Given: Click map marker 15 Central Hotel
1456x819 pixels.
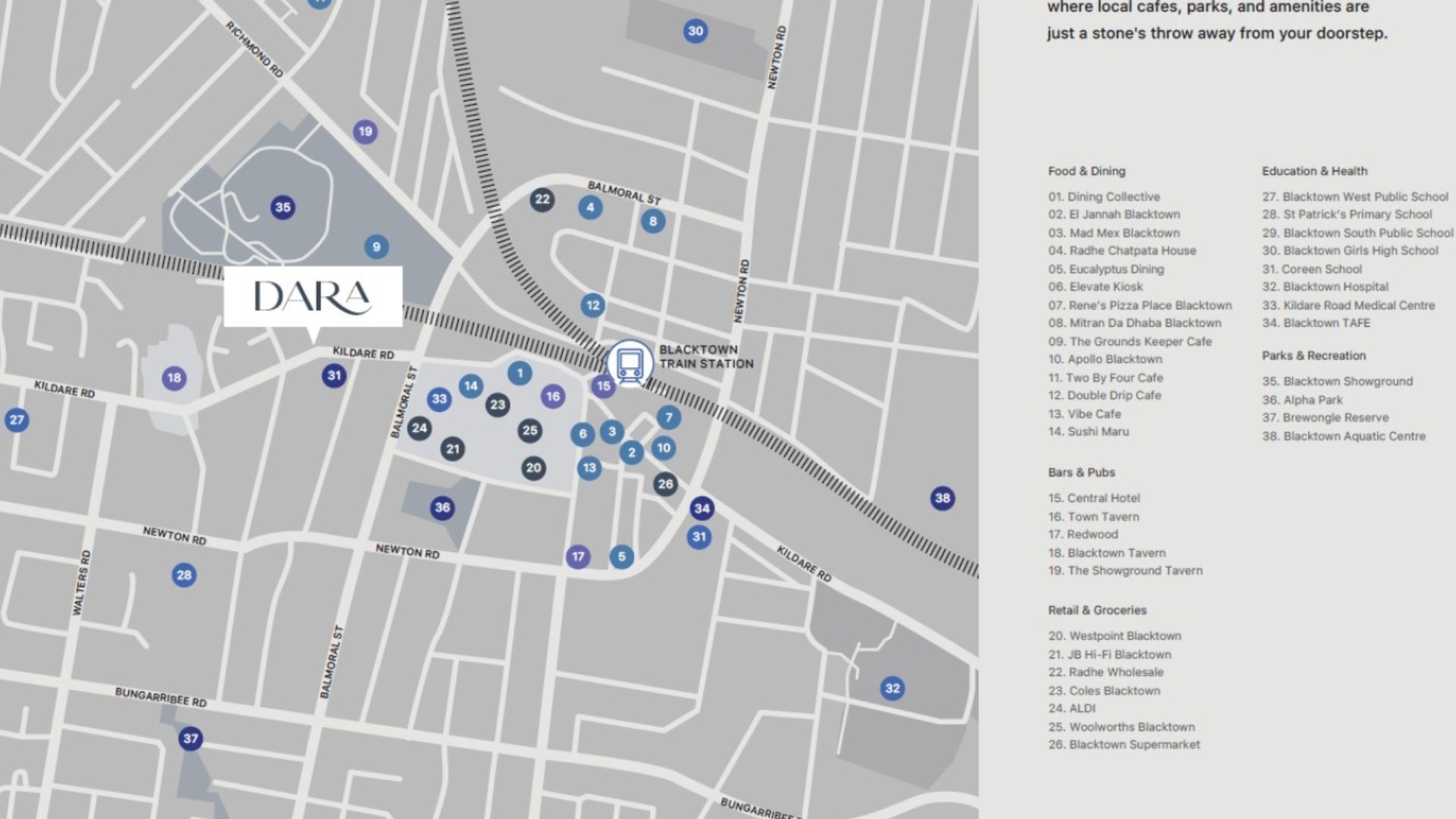Looking at the screenshot, I should tap(603, 386).
